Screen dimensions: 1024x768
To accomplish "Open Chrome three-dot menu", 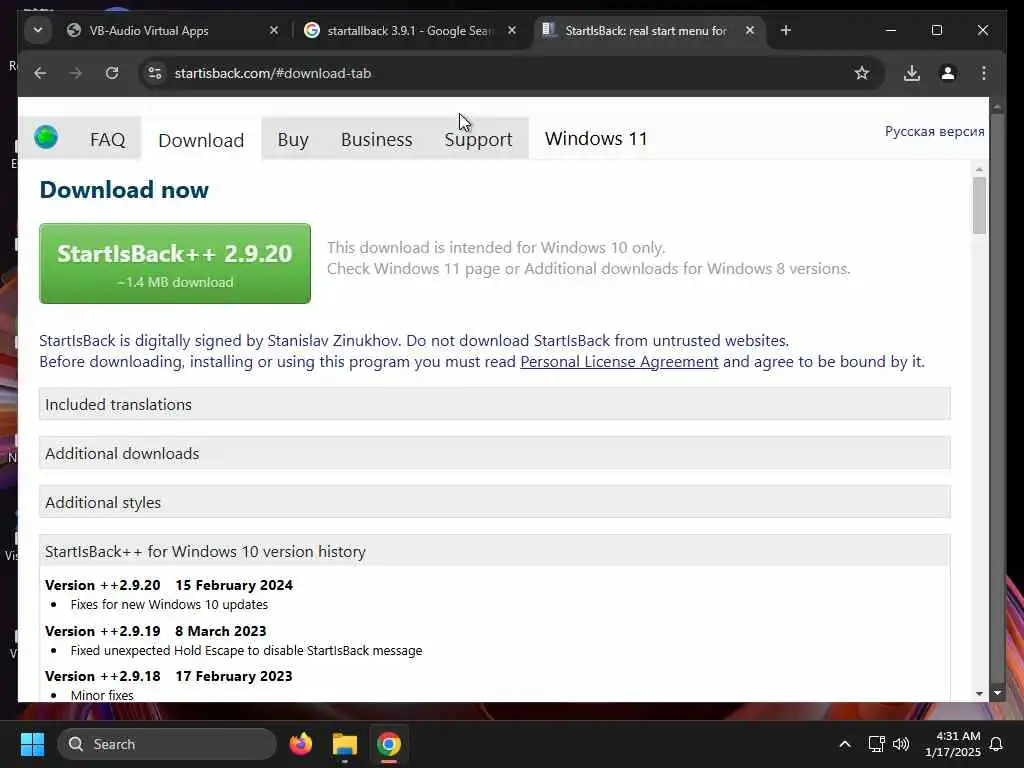I will pos(984,73).
